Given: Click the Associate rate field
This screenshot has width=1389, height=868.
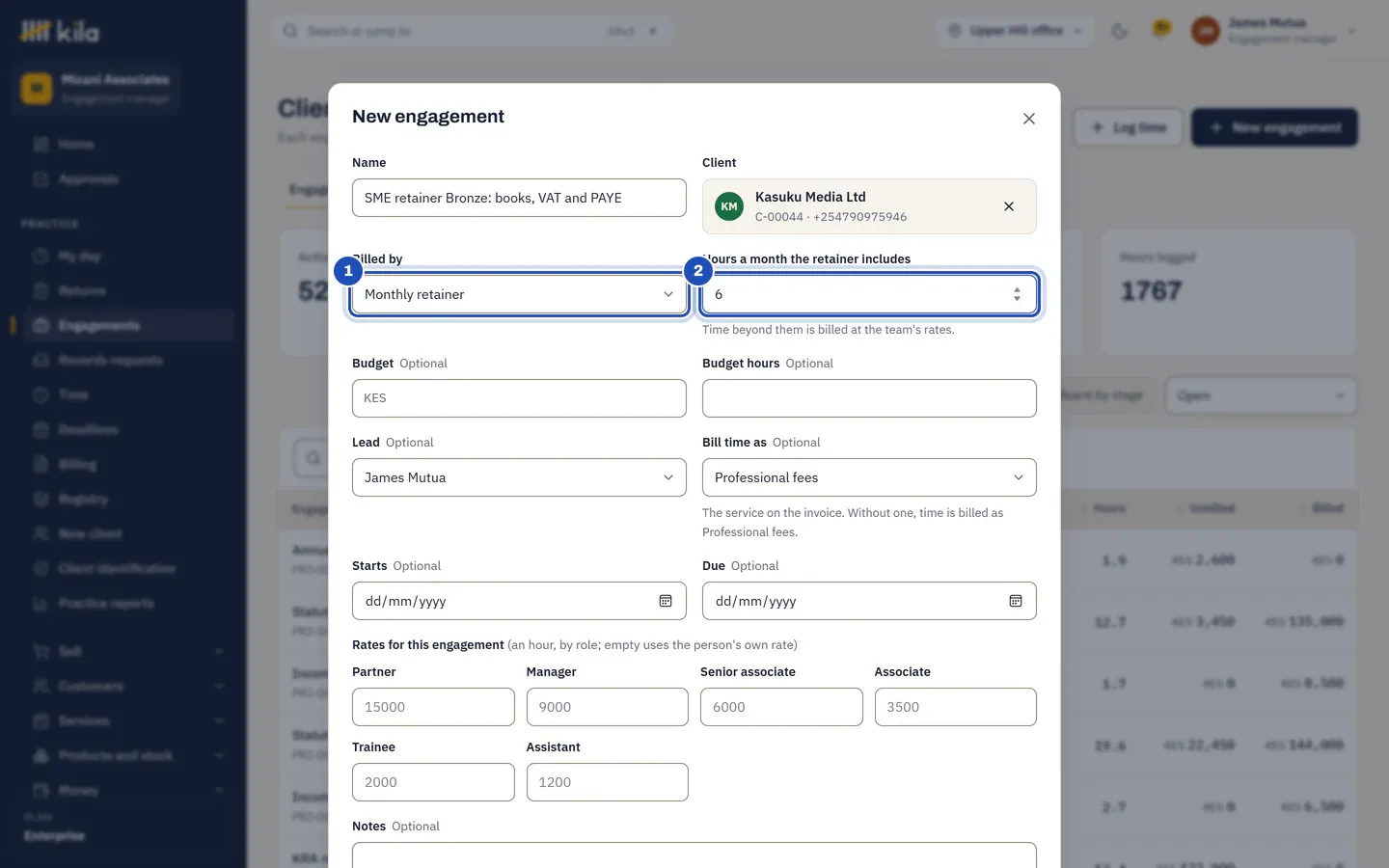Looking at the screenshot, I should [956, 707].
